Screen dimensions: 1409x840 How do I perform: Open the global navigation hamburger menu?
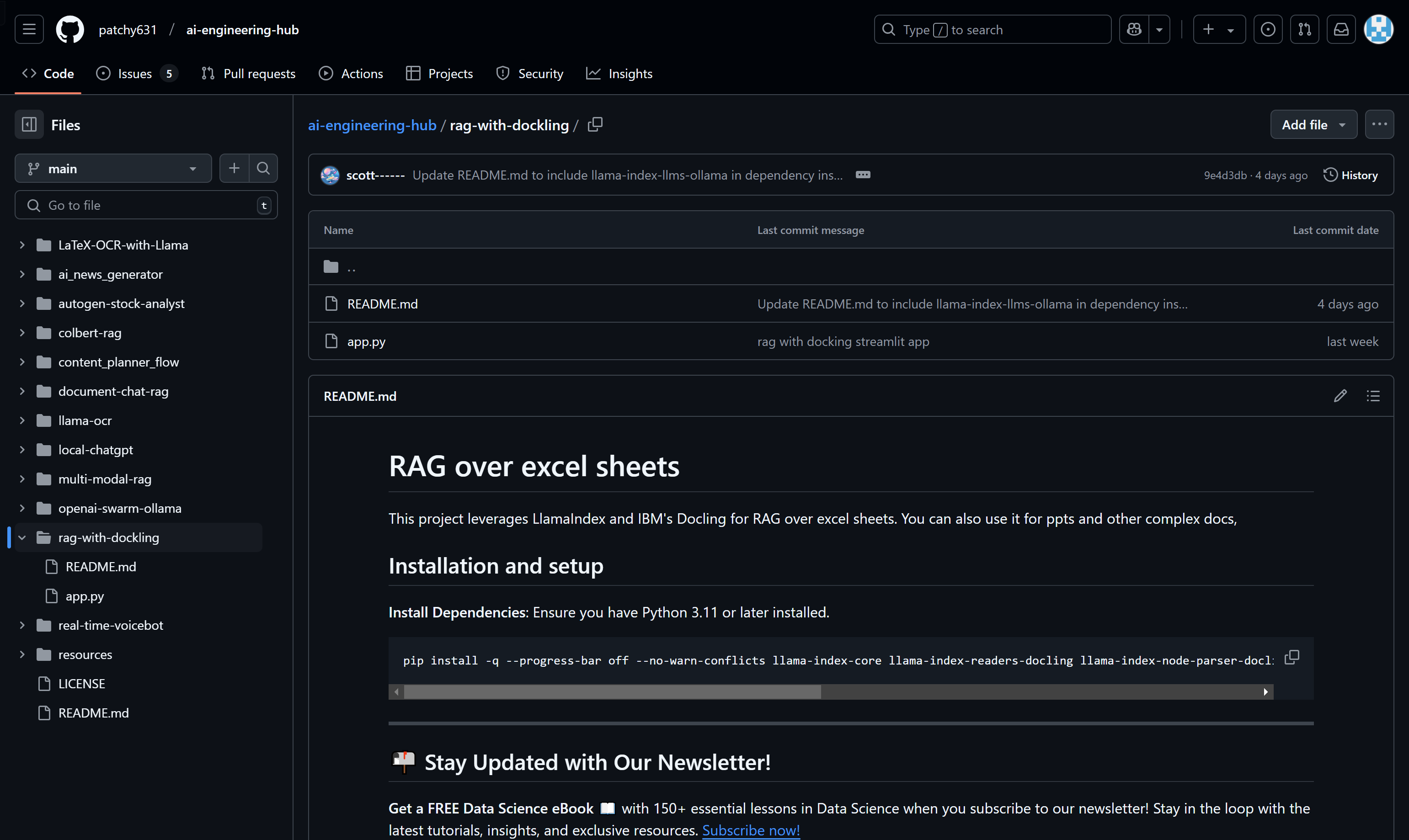(x=29, y=29)
